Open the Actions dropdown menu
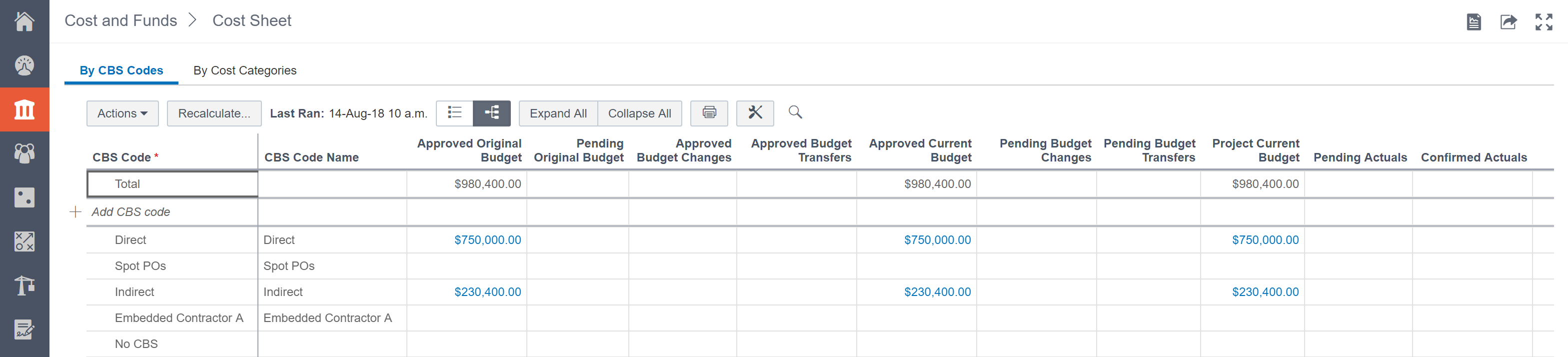1568x357 pixels. tap(122, 114)
